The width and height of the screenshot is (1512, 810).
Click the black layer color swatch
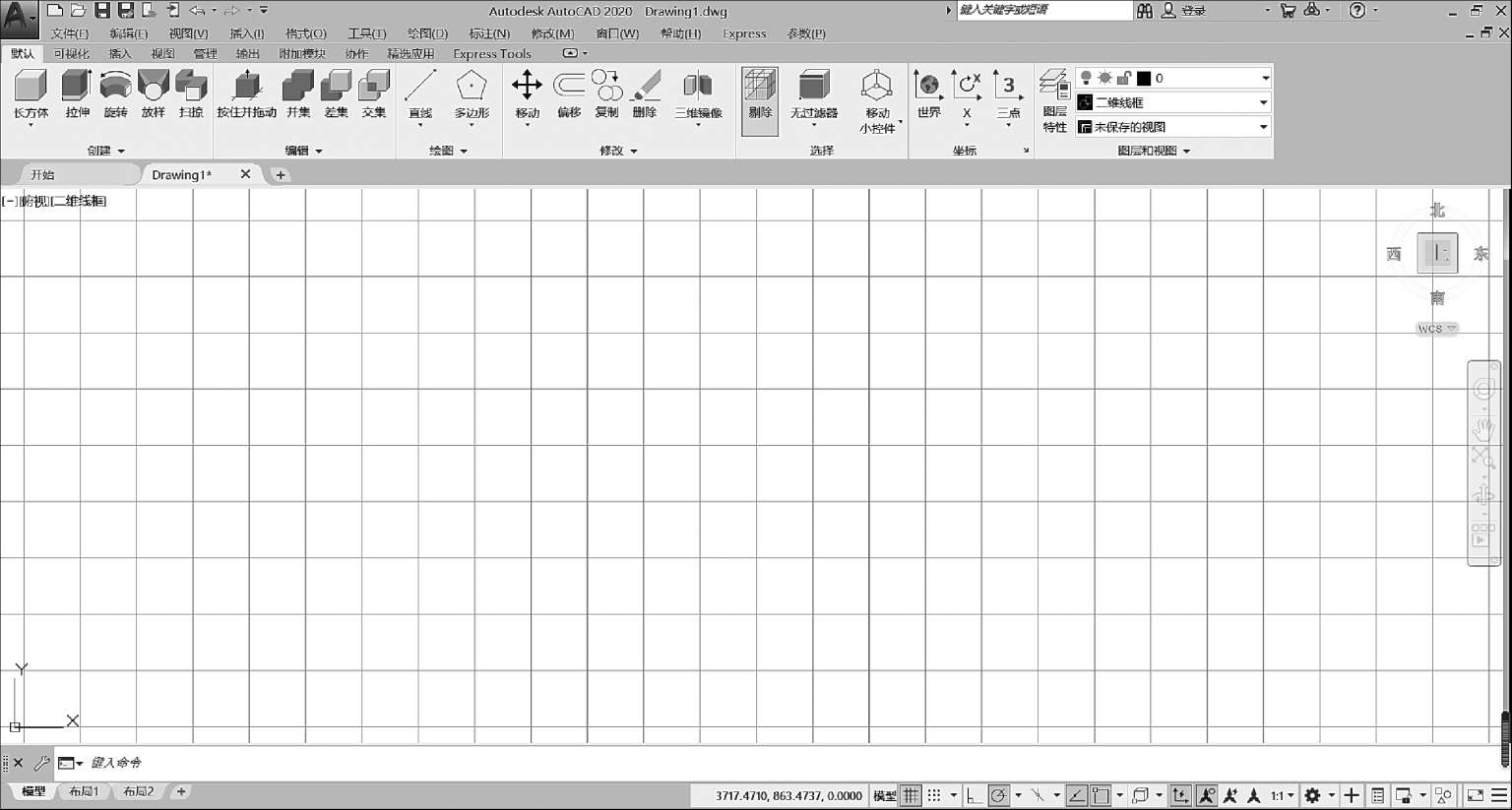tap(1144, 78)
